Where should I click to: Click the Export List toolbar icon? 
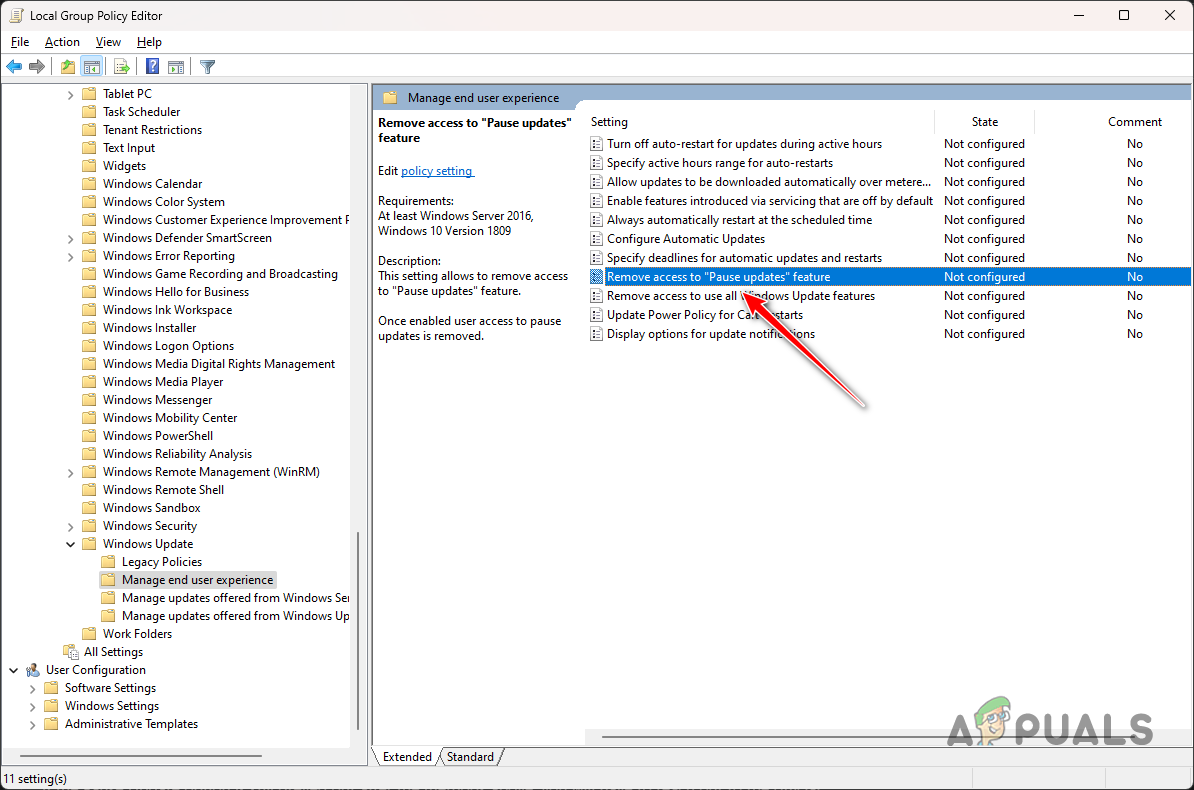(x=121, y=67)
